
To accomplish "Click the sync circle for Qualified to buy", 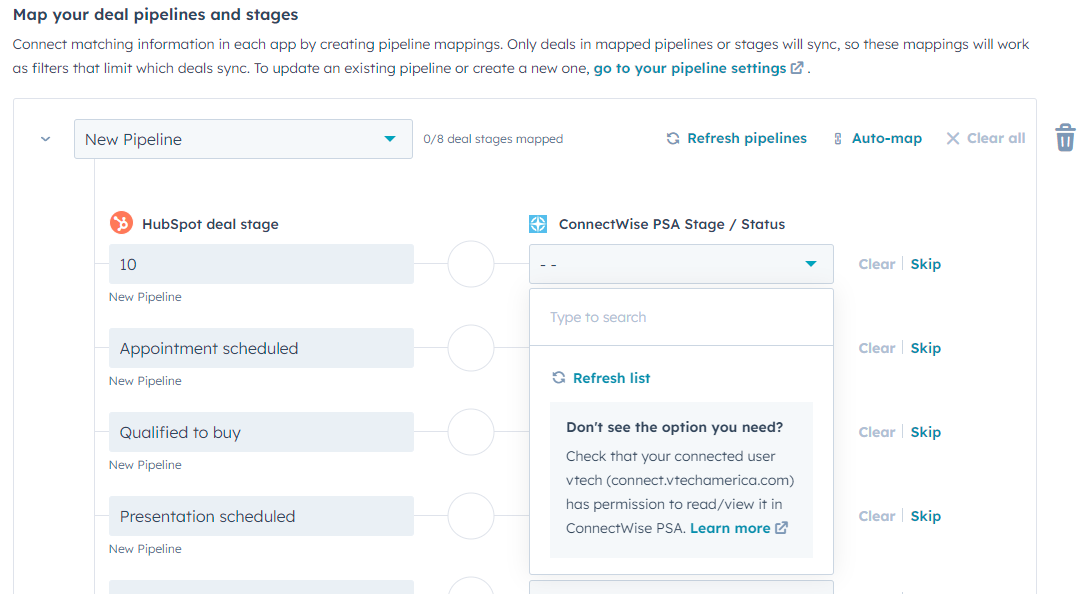I will click(471, 433).
